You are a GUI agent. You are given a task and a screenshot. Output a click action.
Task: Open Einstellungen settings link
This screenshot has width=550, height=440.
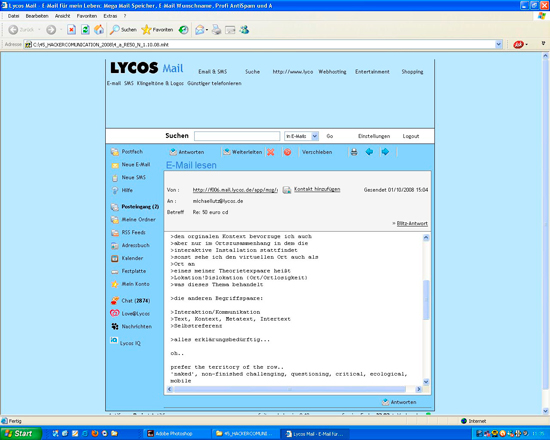(374, 136)
